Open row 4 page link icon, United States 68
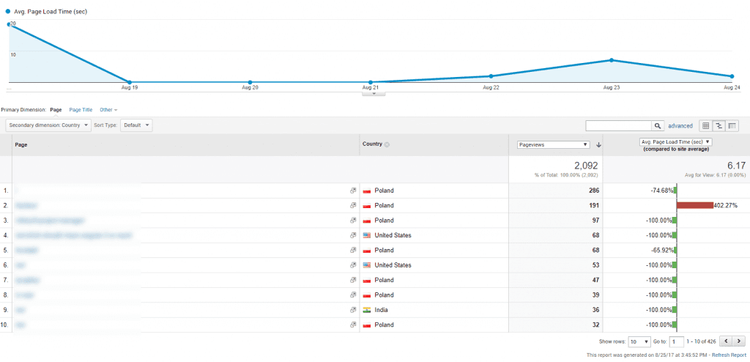This screenshot has width=750, height=362. (x=353, y=235)
